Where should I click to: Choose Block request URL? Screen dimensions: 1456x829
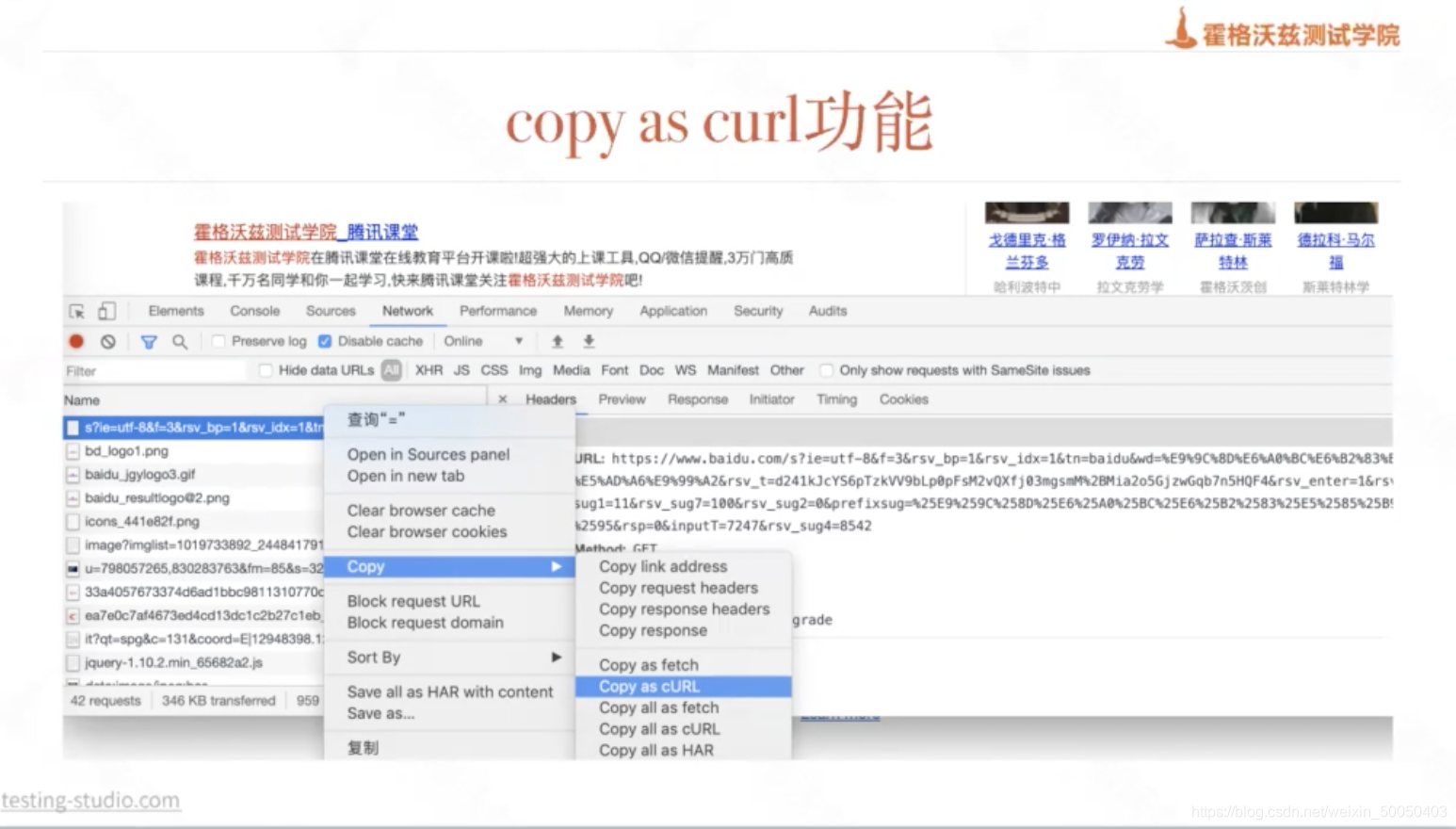click(x=449, y=601)
